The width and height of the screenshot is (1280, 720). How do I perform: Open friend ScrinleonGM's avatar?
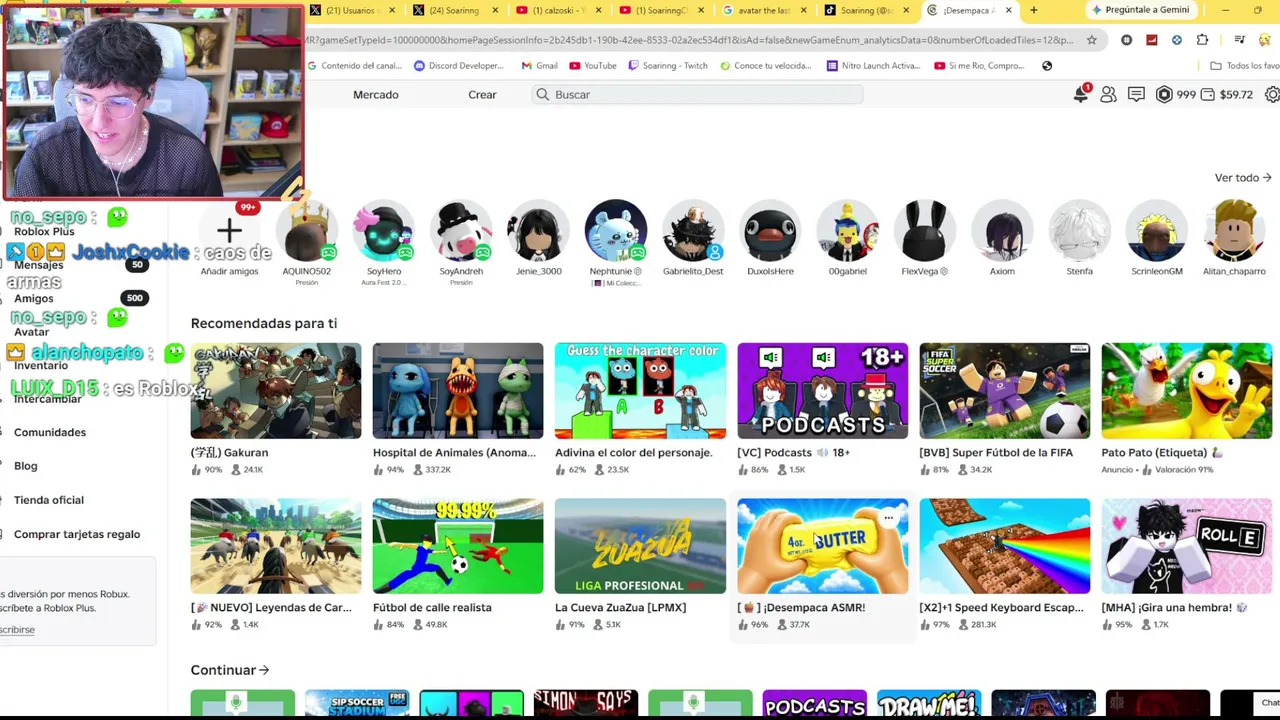[x=1157, y=231]
